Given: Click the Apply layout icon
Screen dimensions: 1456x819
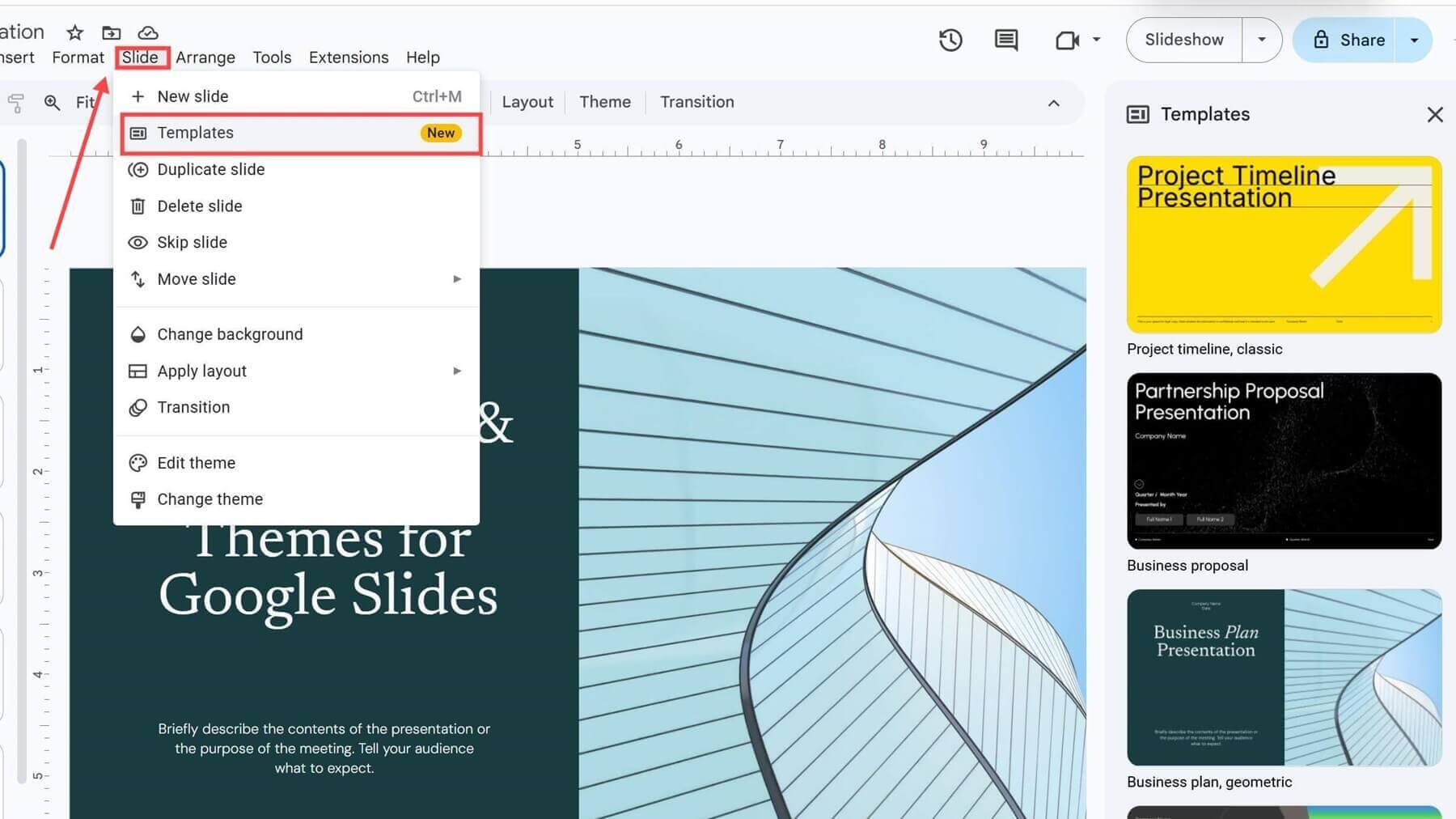Looking at the screenshot, I should (x=138, y=371).
